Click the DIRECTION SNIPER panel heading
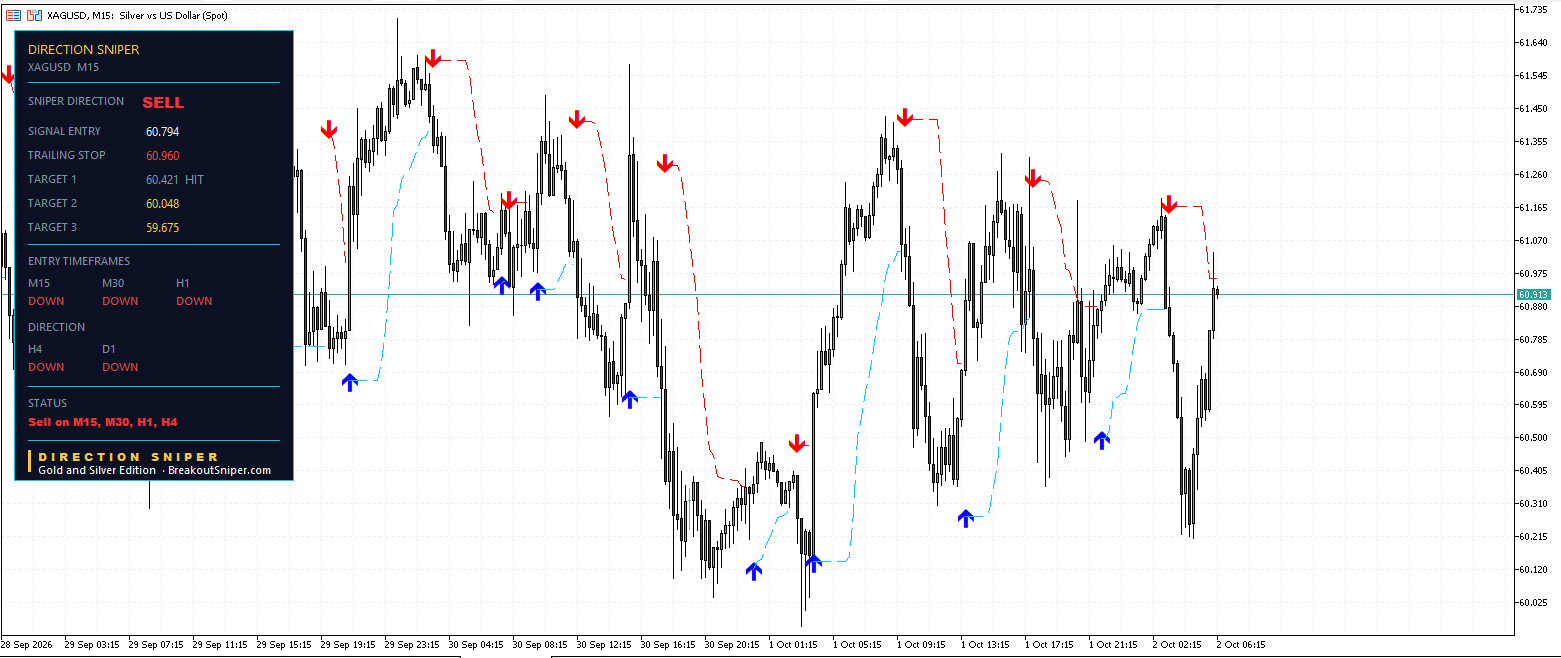Image resolution: width=1561 pixels, height=658 pixels. coord(84,49)
